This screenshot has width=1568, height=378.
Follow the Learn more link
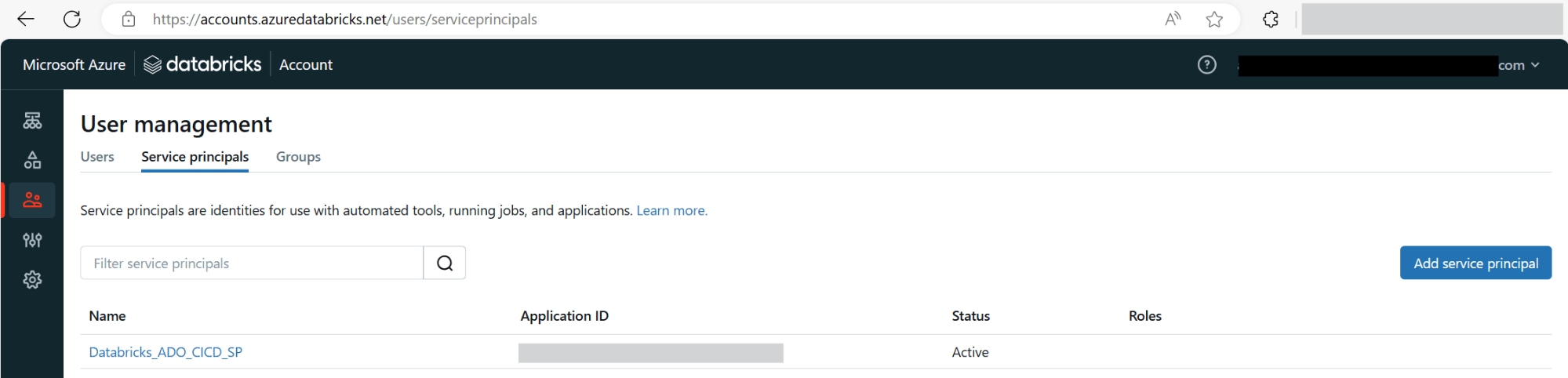pos(671,210)
